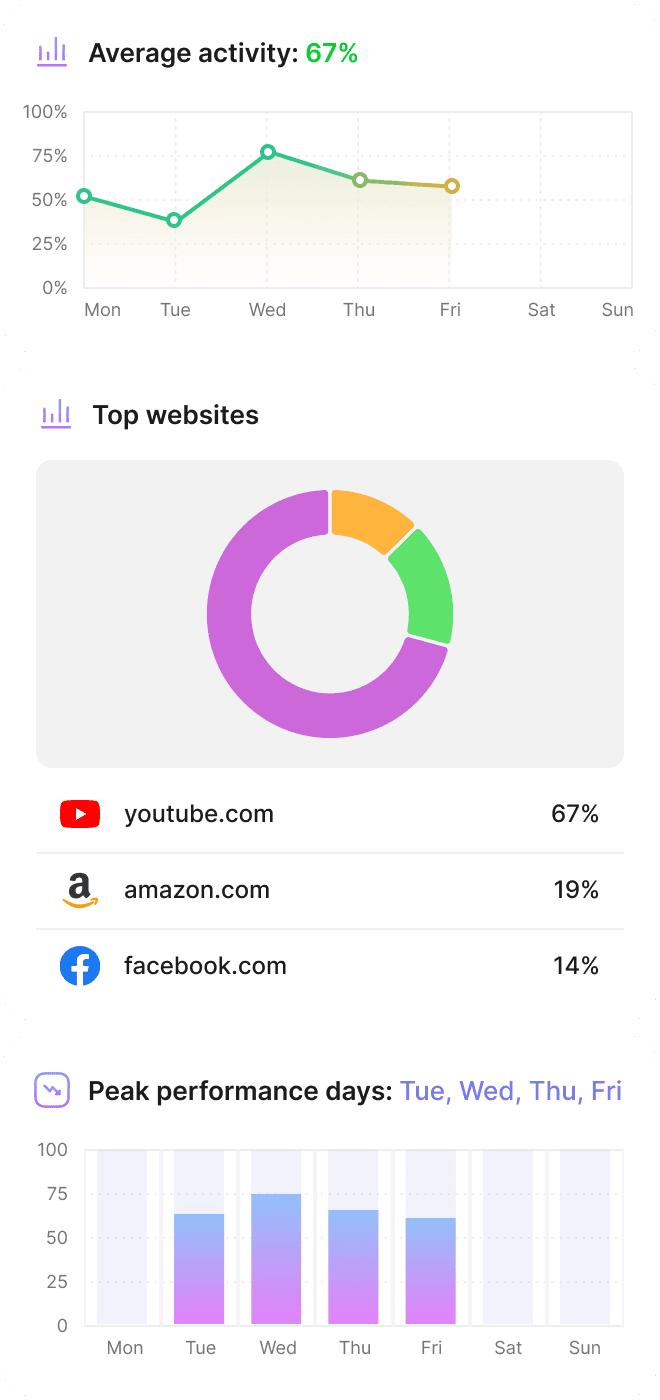Click the Top websites bar chart icon
This screenshot has width=660, height=1400.
tap(56, 414)
